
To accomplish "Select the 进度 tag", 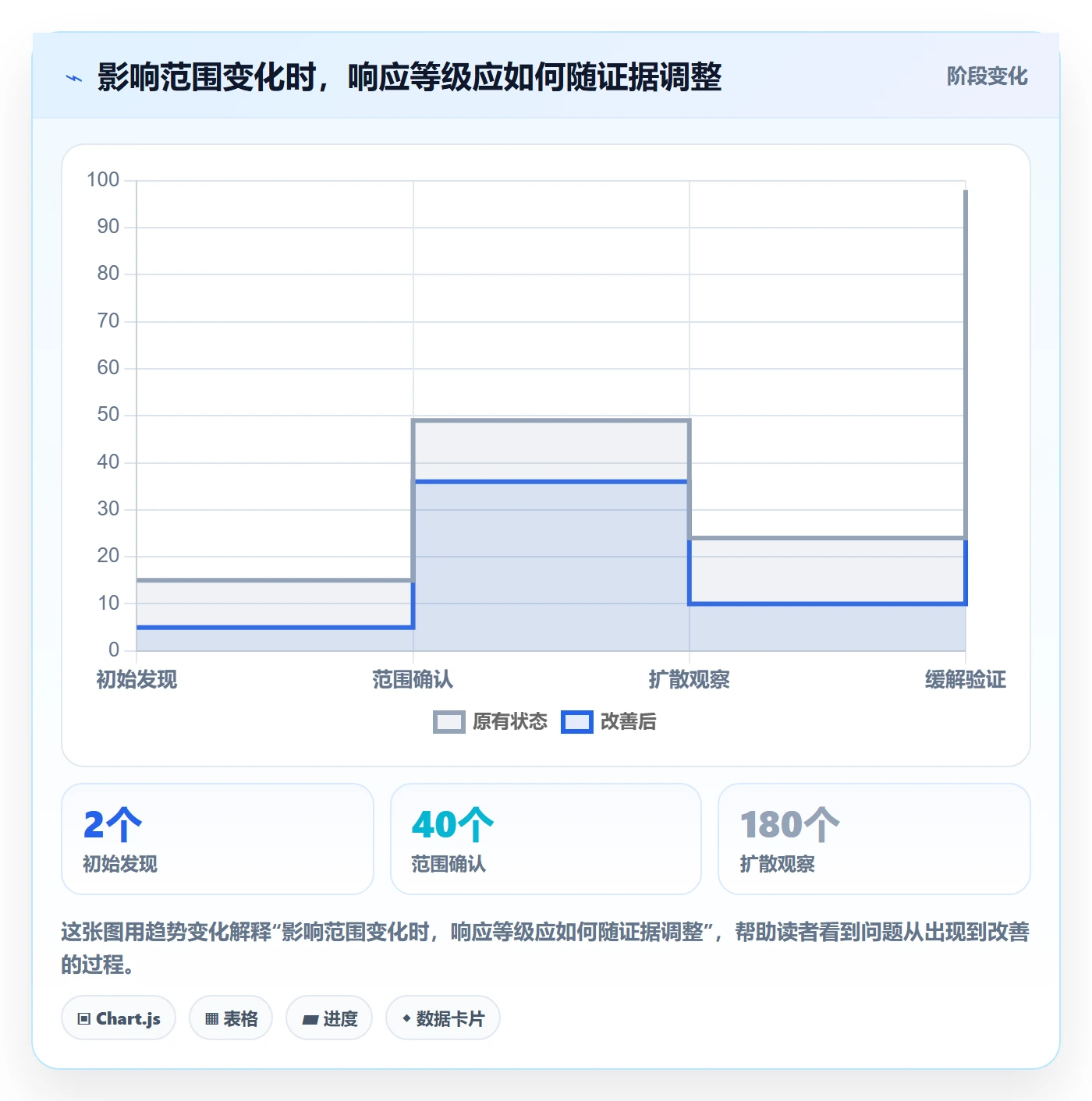I will tap(329, 1018).
